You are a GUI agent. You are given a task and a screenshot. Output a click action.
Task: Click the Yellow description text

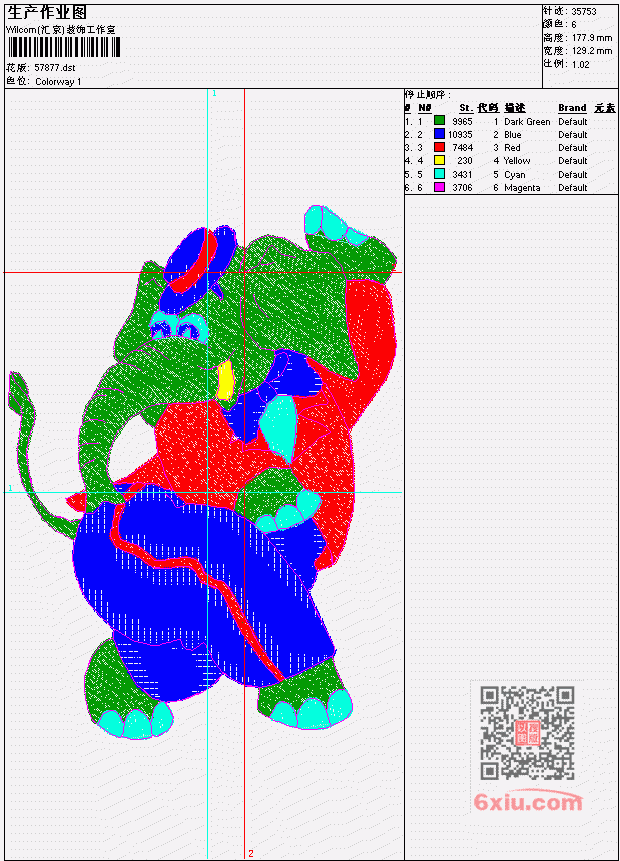pos(517,161)
